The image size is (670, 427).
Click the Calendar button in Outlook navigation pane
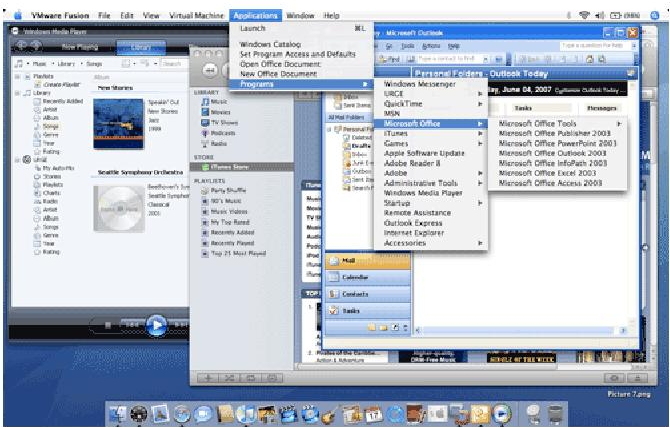(x=368, y=277)
